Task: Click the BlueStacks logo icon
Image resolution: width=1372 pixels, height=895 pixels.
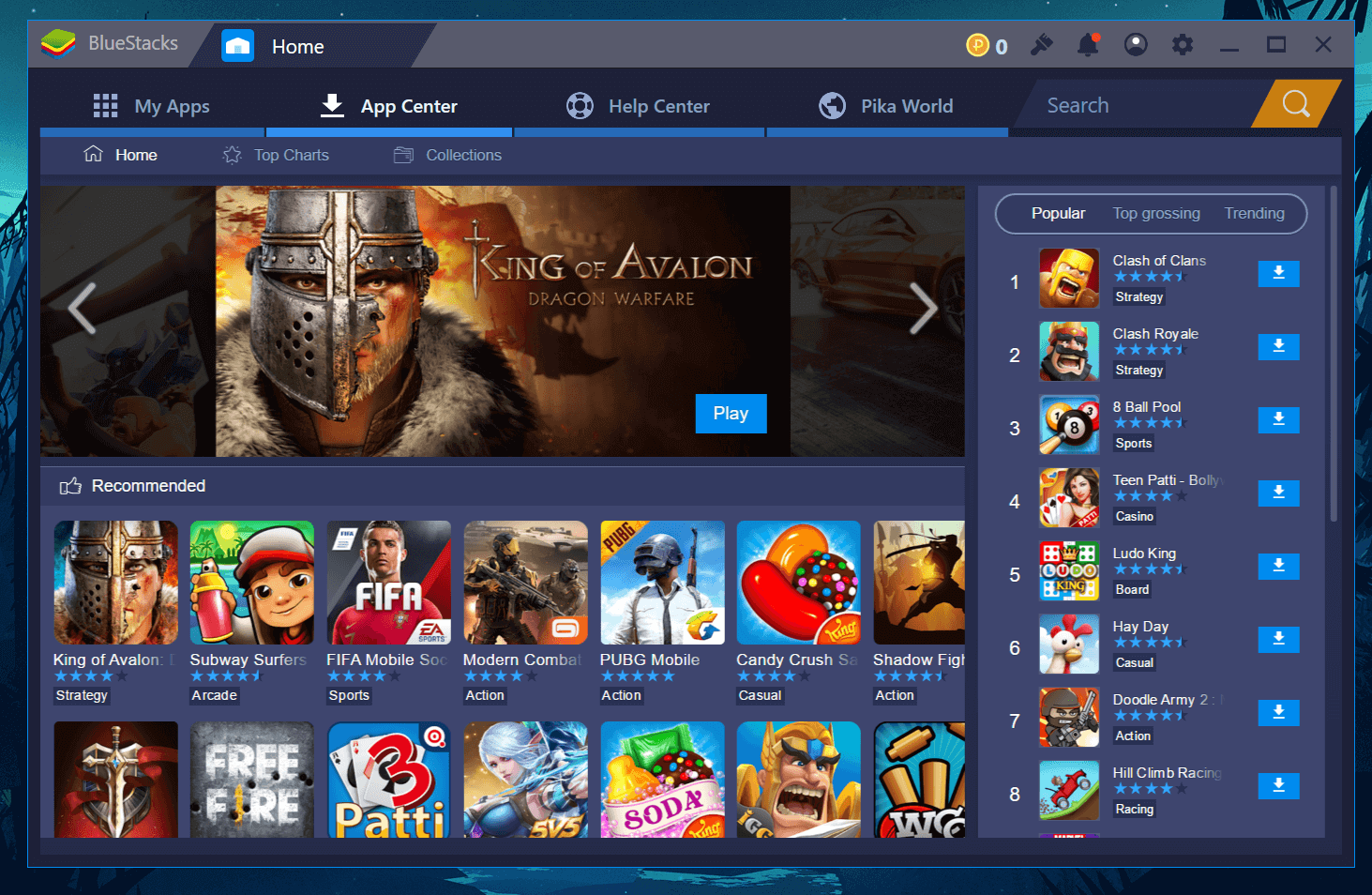Action: 58,43
